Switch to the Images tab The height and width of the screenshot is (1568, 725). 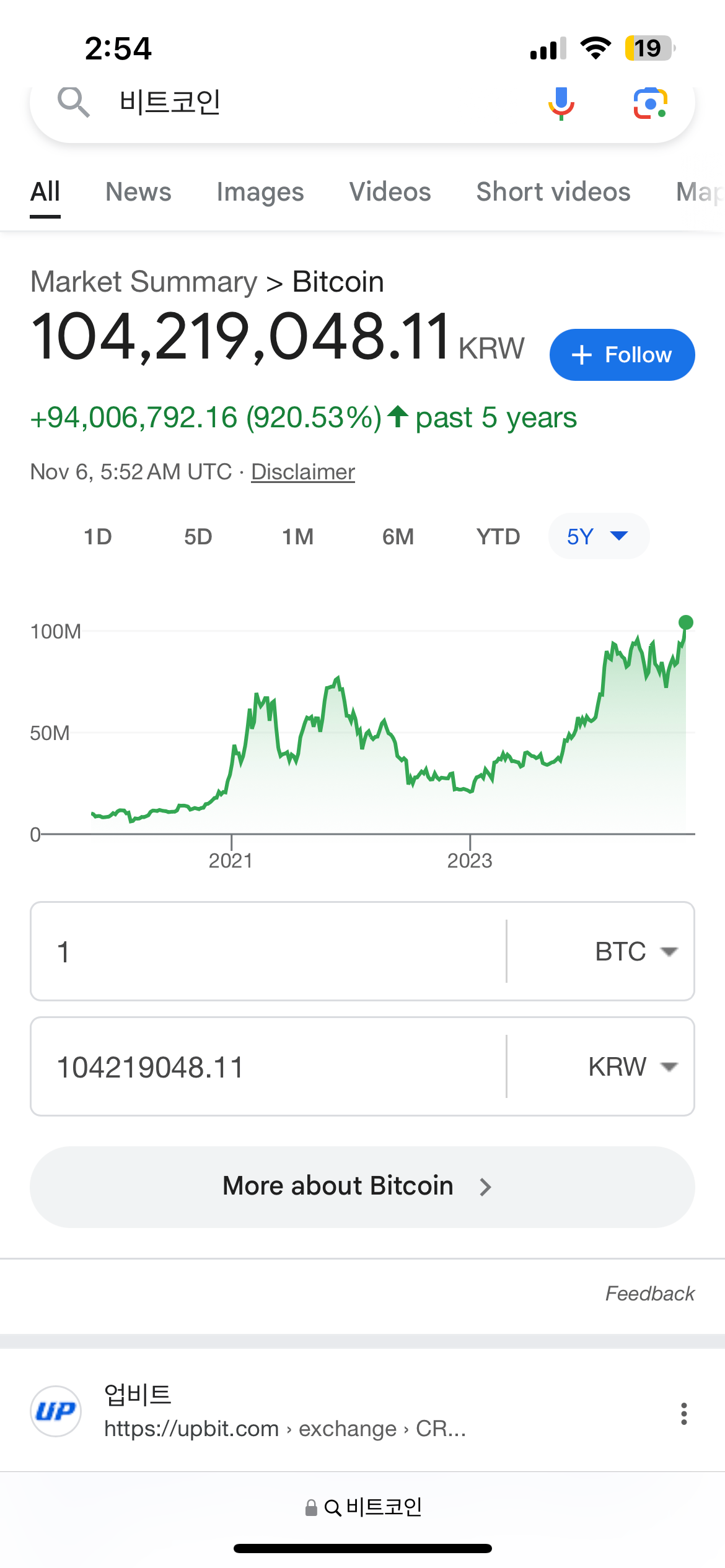[260, 192]
